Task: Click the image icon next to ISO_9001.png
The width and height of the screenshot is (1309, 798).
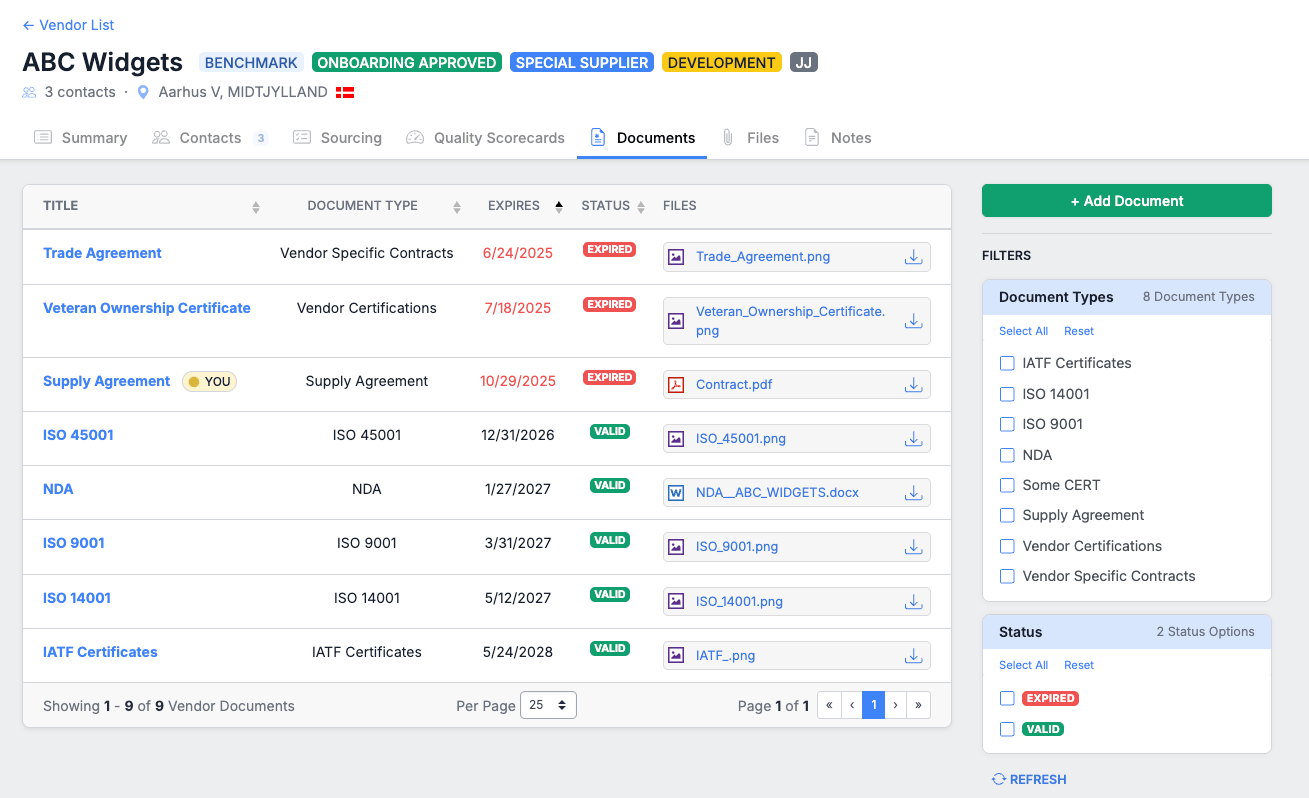Action: (678, 547)
